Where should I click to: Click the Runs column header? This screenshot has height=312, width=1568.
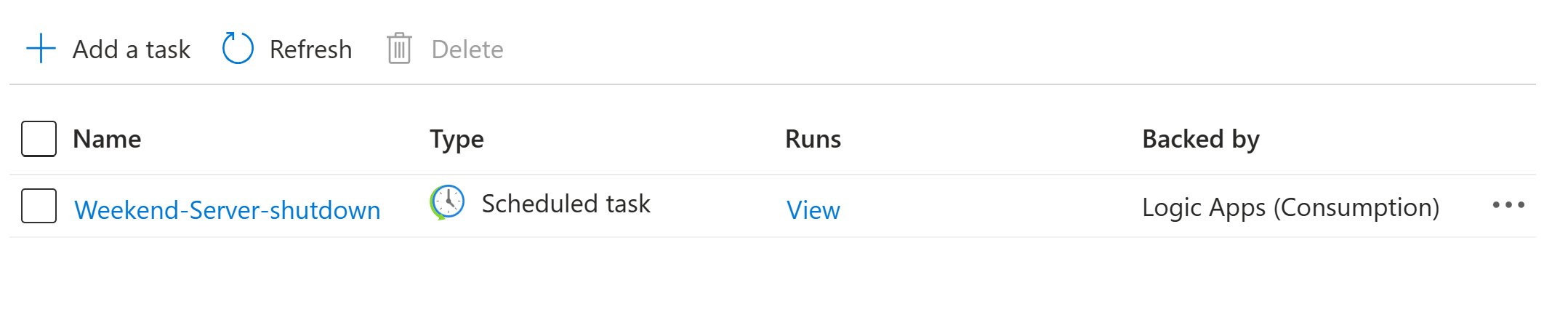tap(813, 139)
